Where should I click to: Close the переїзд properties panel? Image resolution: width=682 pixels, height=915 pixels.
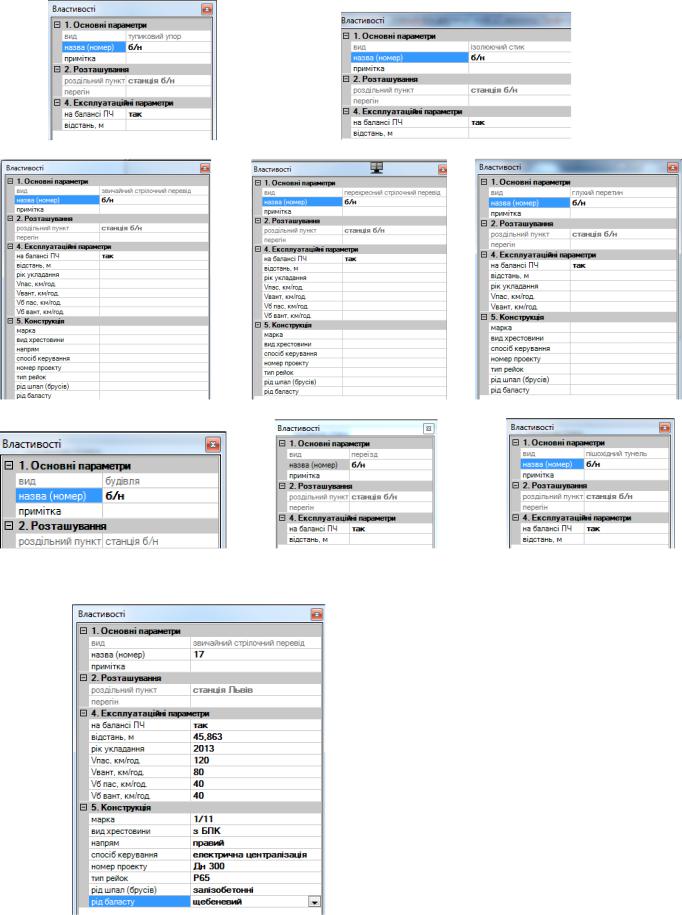point(428,428)
